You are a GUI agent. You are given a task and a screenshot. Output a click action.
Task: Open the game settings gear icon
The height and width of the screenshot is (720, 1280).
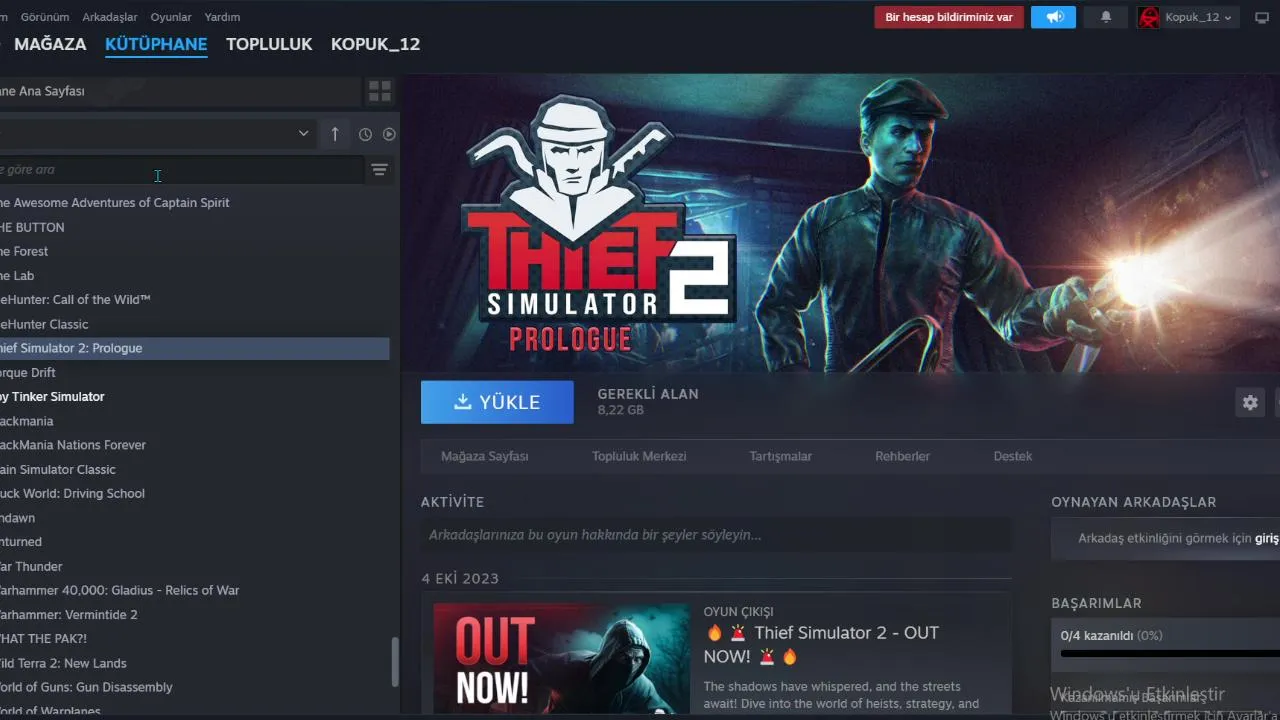pyautogui.click(x=1250, y=402)
